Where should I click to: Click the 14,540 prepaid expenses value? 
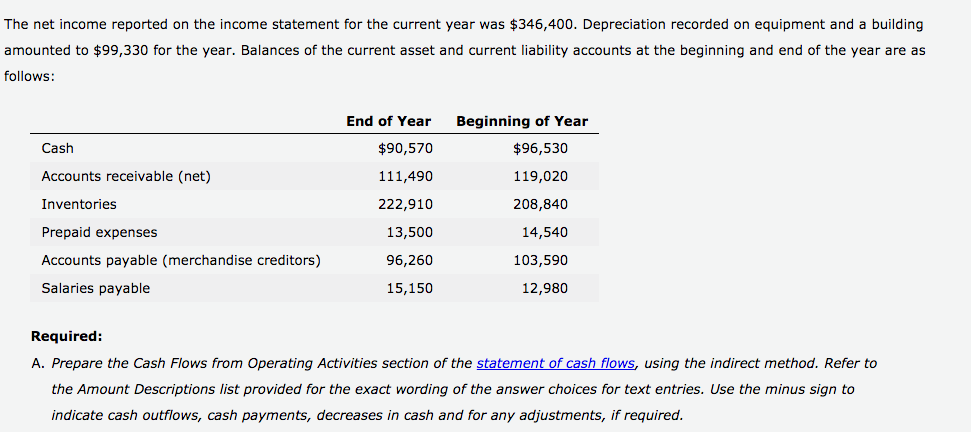(544, 233)
